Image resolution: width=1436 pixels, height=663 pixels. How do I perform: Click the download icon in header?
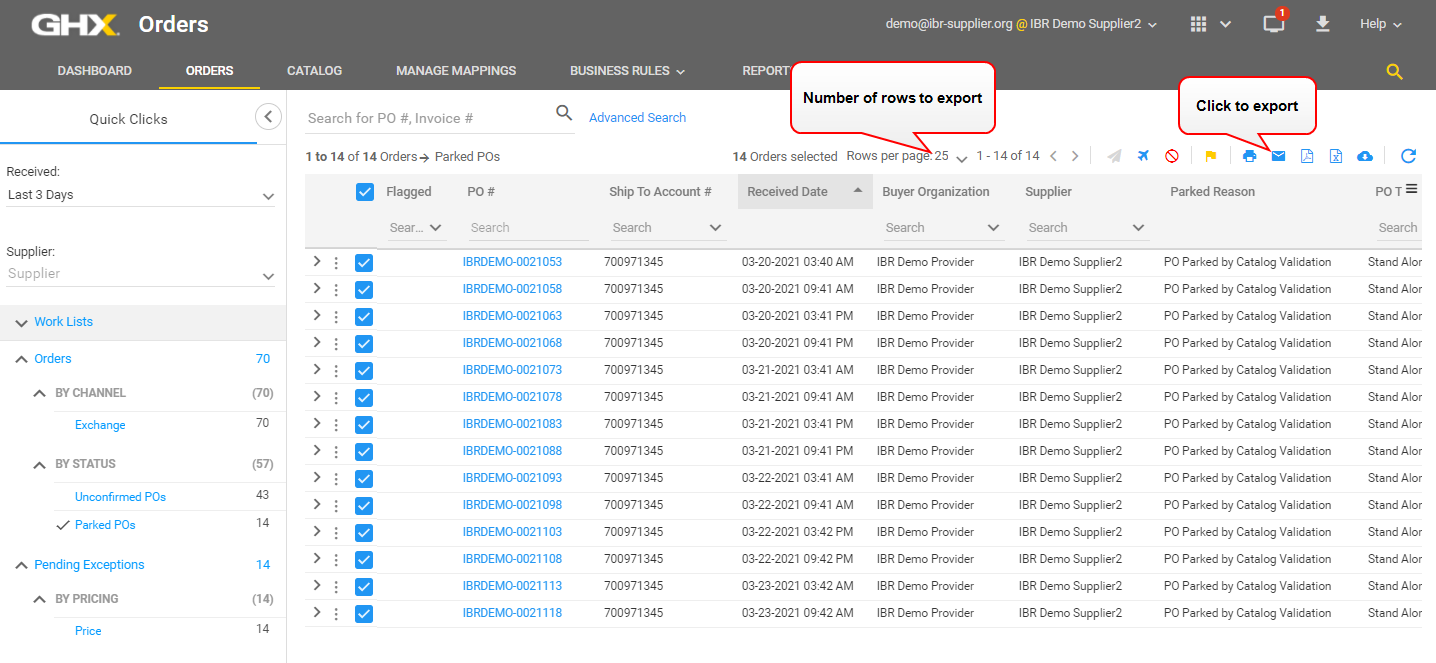pos(1323,24)
